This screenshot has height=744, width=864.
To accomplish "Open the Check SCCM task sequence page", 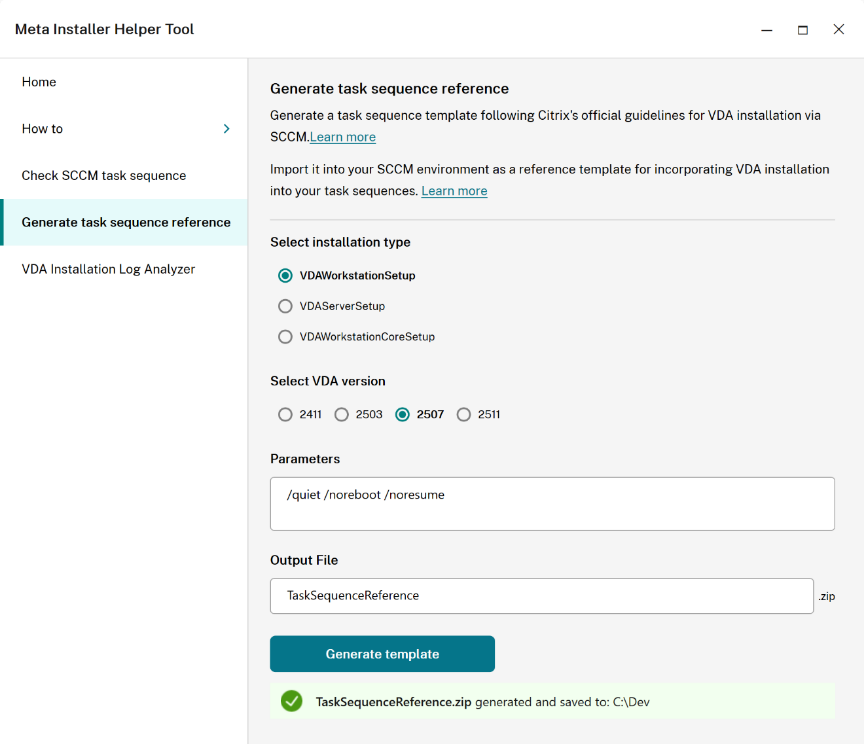I will [104, 175].
